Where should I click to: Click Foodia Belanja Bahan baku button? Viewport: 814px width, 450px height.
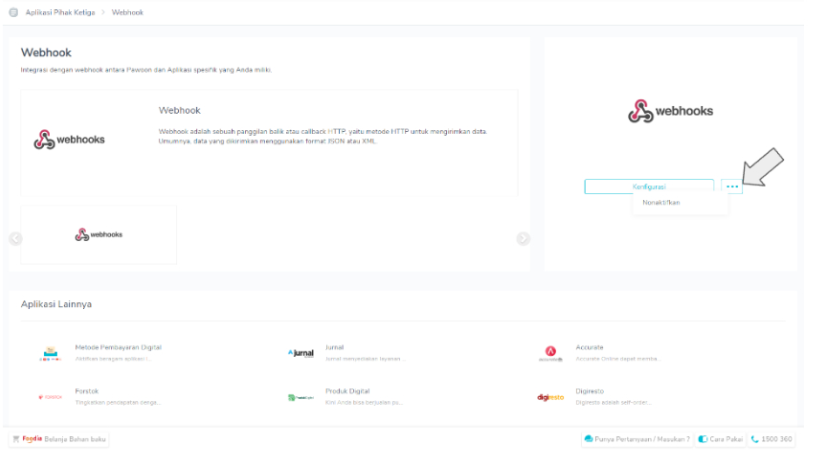59,439
